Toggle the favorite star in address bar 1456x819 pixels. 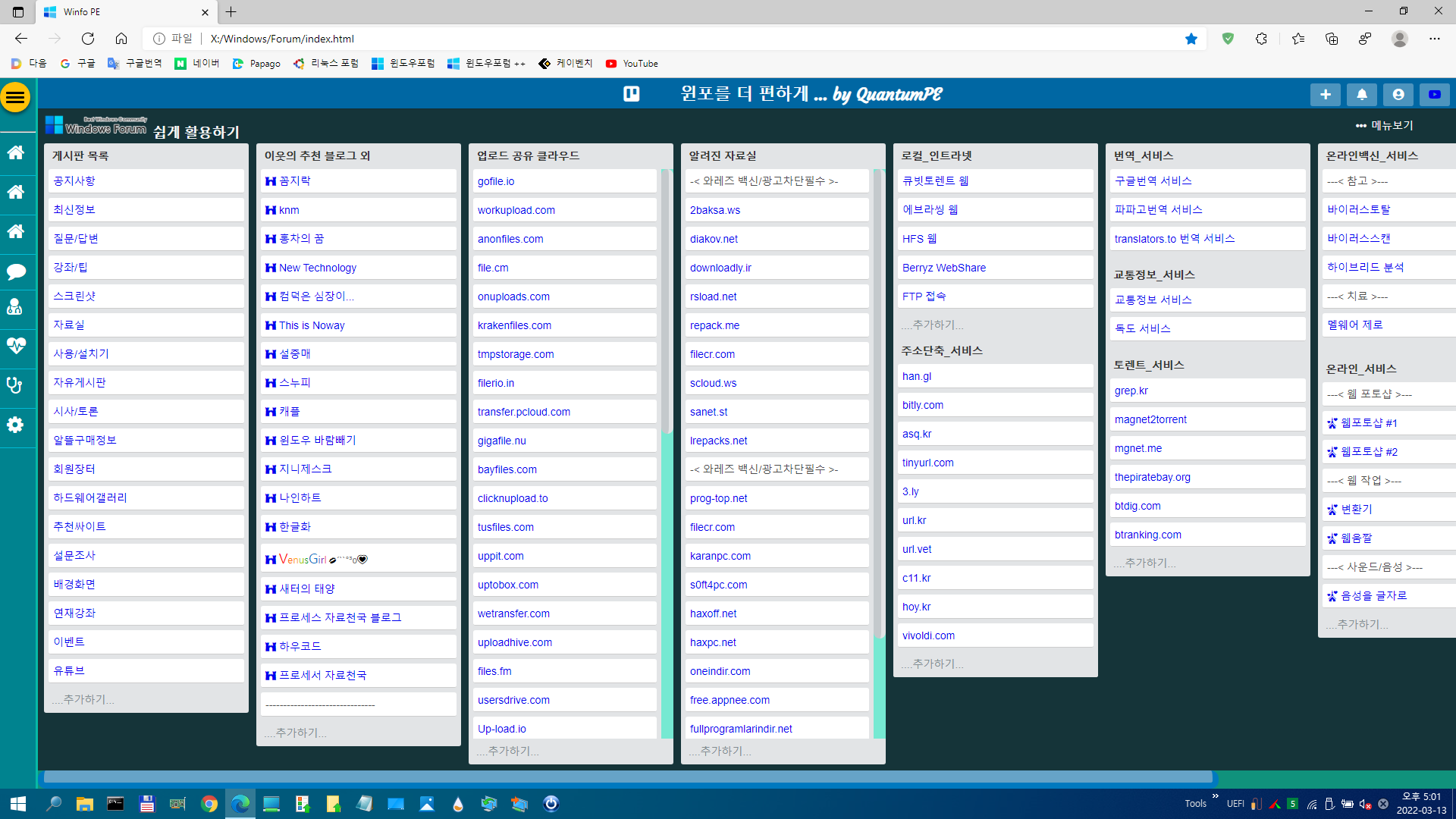[x=1191, y=39]
